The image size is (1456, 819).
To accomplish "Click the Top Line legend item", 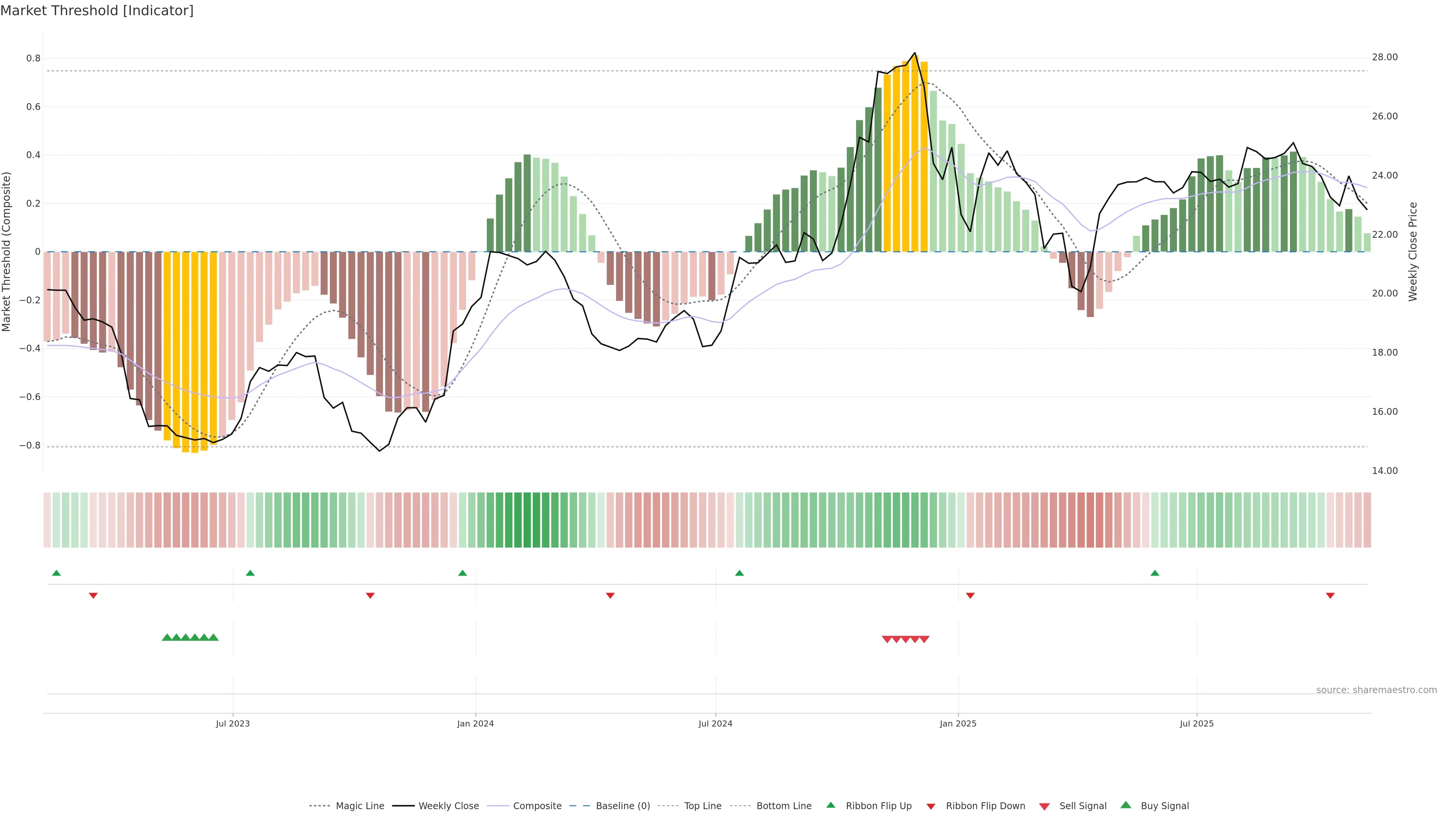I will [x=703, y=806].
